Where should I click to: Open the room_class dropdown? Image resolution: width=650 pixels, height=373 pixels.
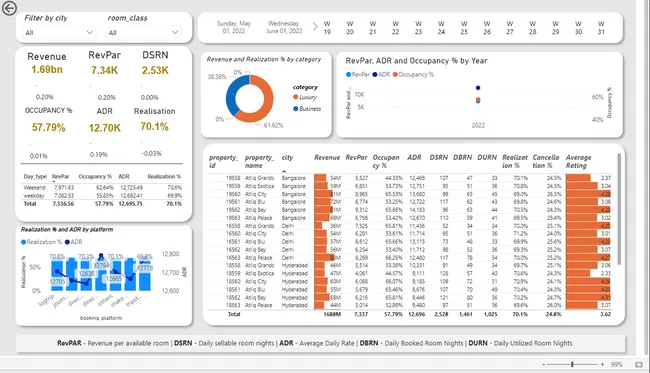point(143,32)
